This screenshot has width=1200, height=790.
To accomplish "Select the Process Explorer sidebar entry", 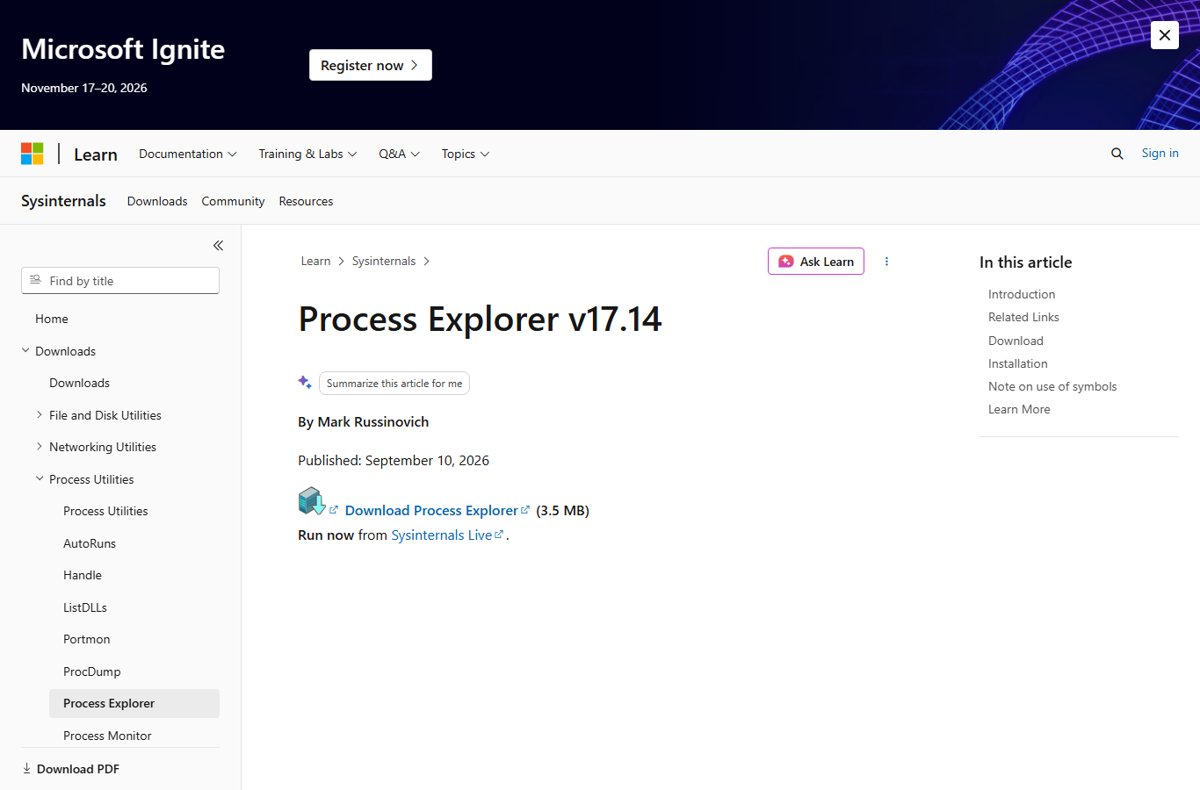I will point(134,703).
